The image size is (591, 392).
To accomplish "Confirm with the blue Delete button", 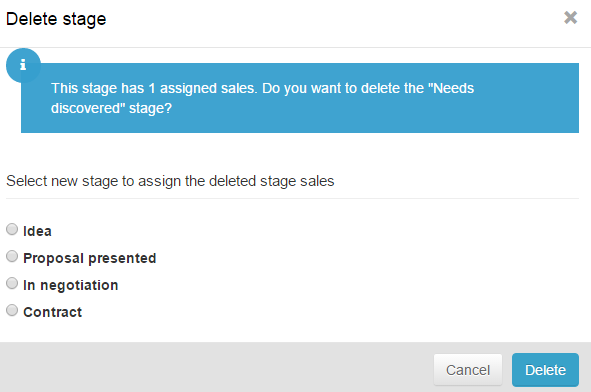I will pyautogui.click(x=545, y=370).
